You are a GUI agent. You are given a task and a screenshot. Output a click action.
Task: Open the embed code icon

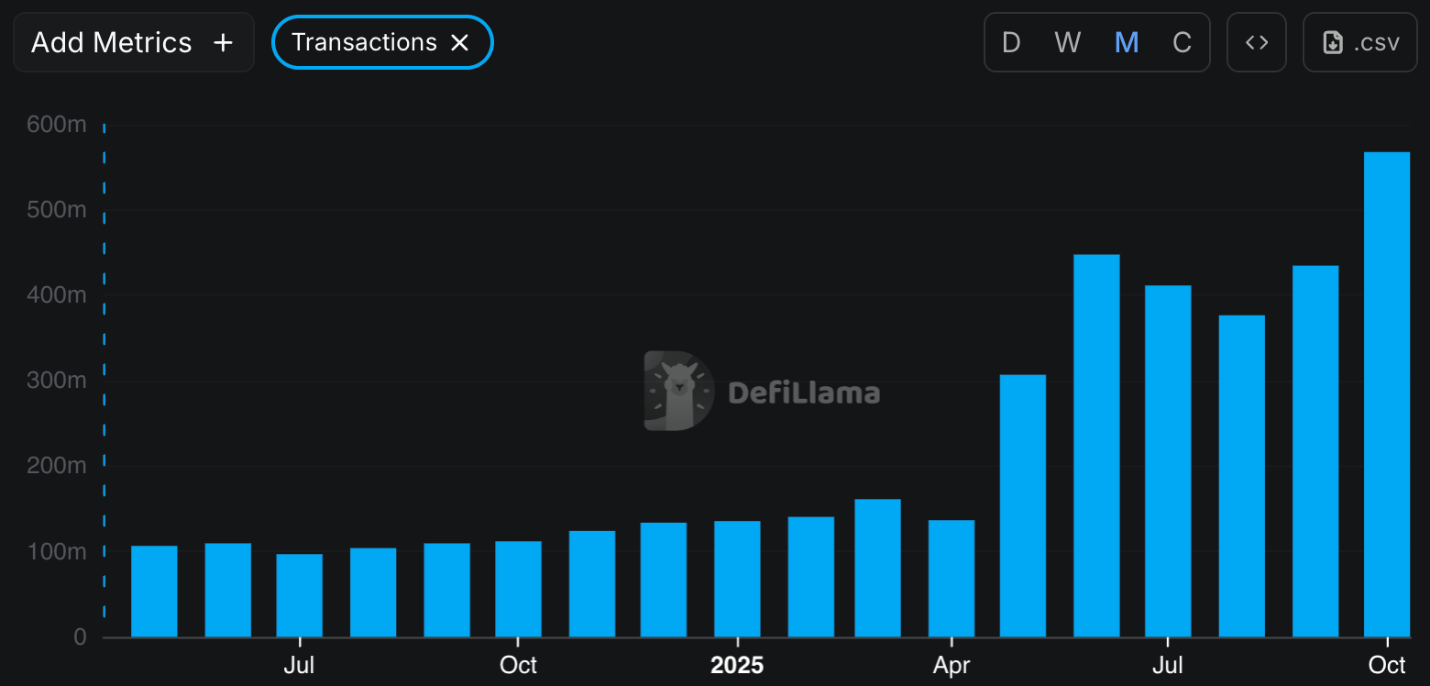click(x=1256, y=42)
